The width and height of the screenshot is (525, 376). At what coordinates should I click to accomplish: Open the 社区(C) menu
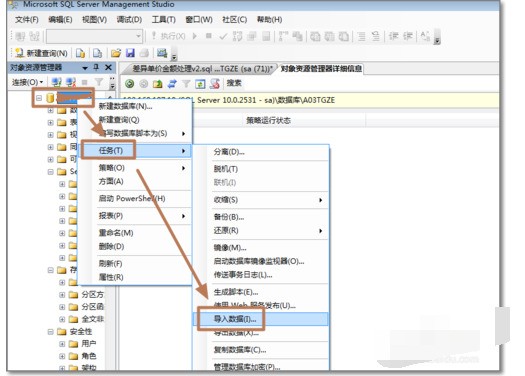(x=234, y=19)
